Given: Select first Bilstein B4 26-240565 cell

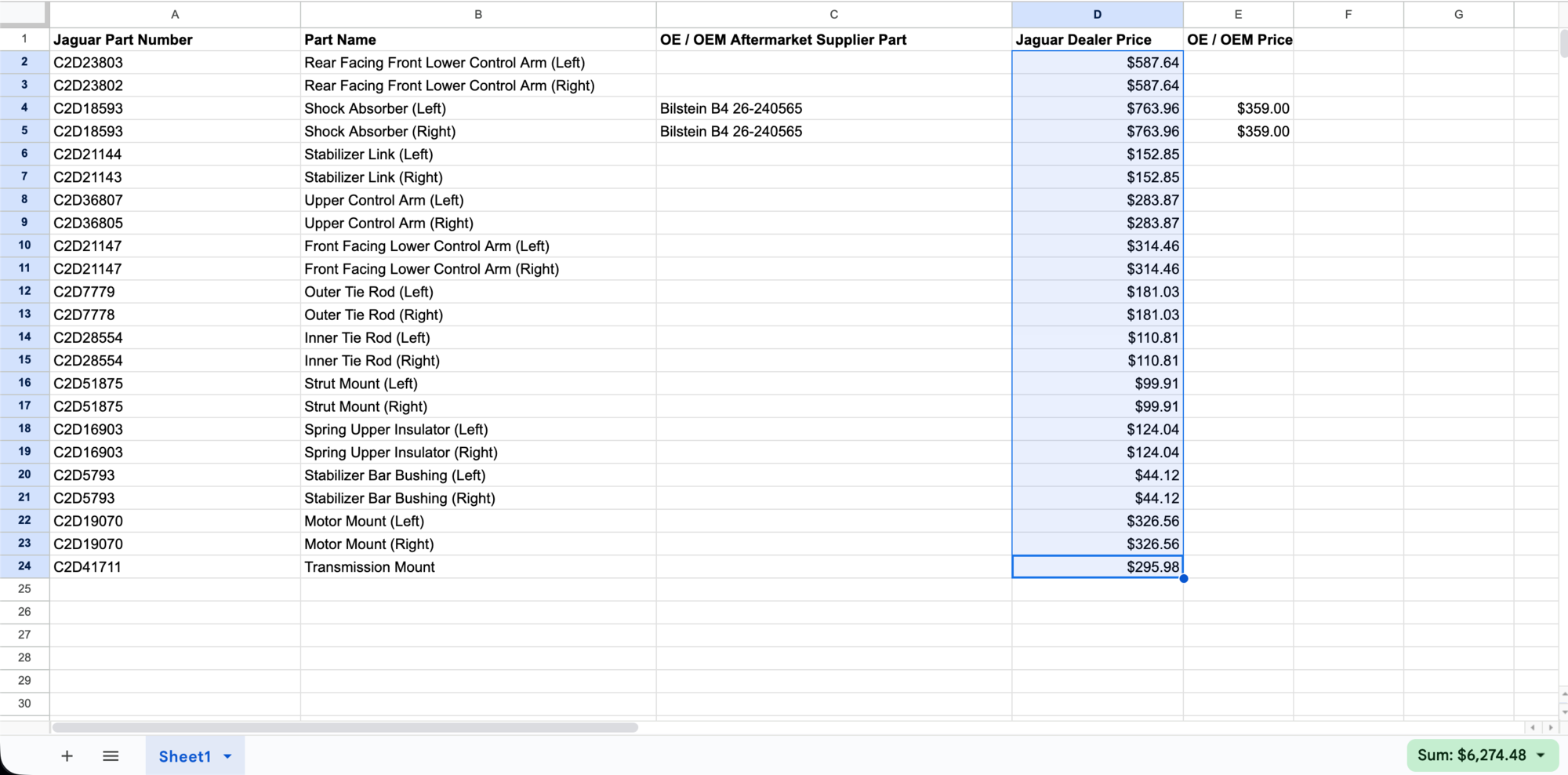Looking at the screenshot, I should [x=833, y=109].
